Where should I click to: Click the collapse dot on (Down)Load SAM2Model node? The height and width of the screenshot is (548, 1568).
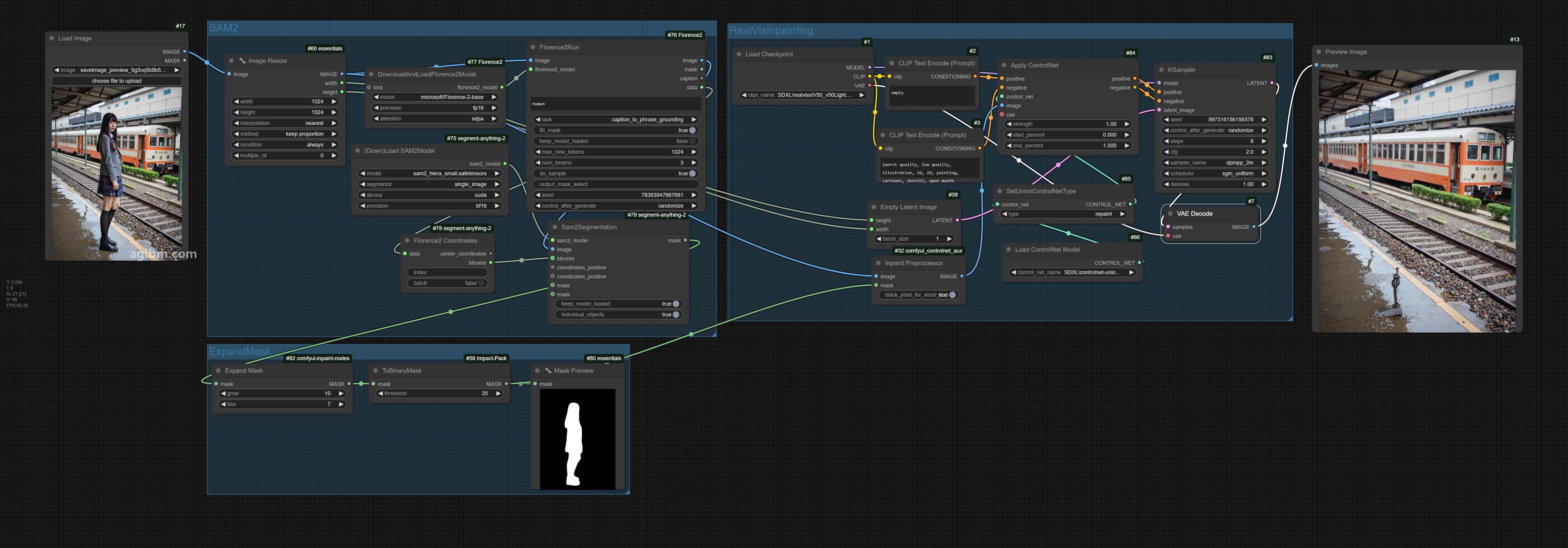click(x=358, y=150)
